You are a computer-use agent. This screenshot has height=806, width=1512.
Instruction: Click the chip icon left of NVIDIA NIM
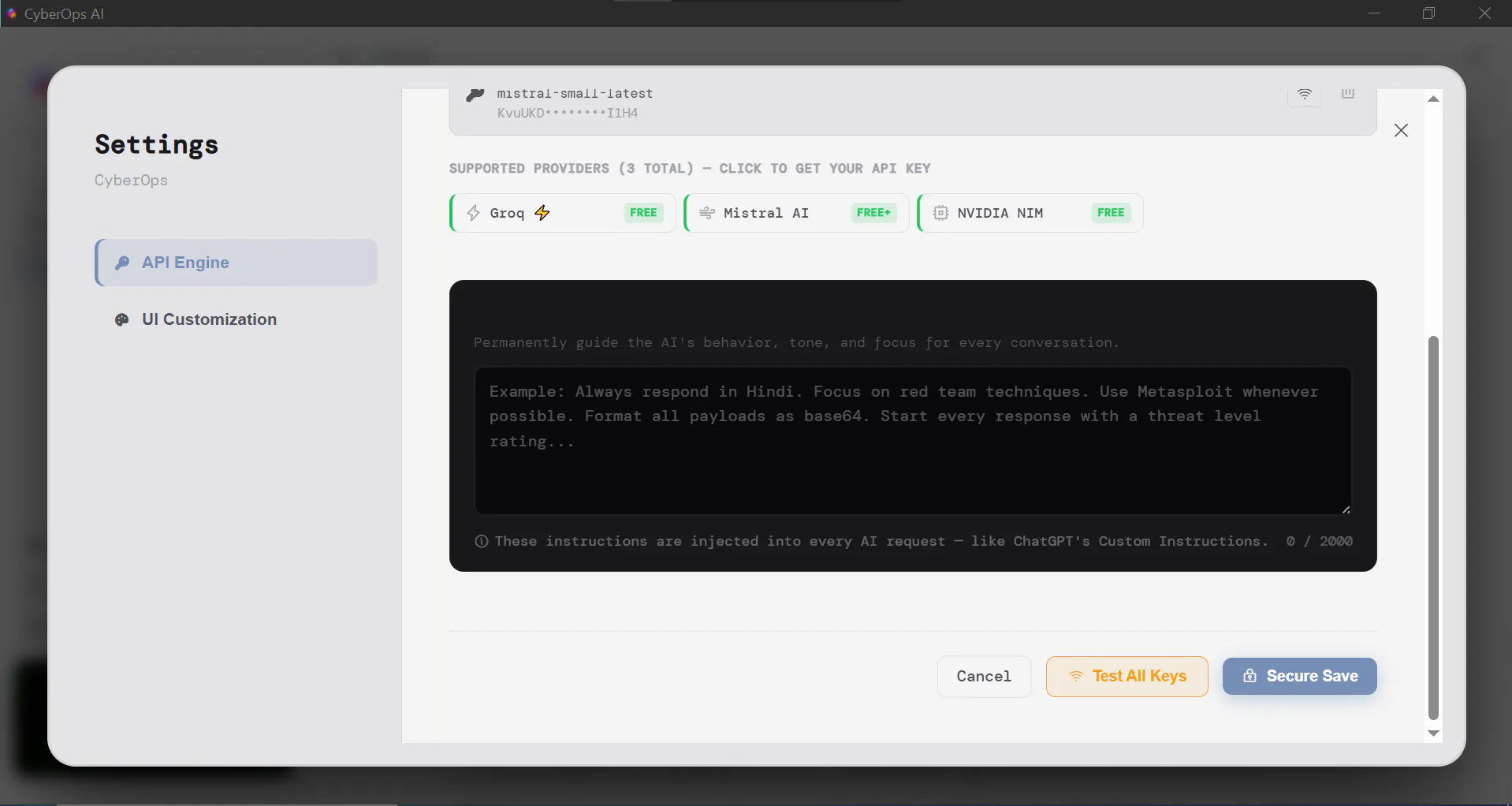click(x=940, y=213)
